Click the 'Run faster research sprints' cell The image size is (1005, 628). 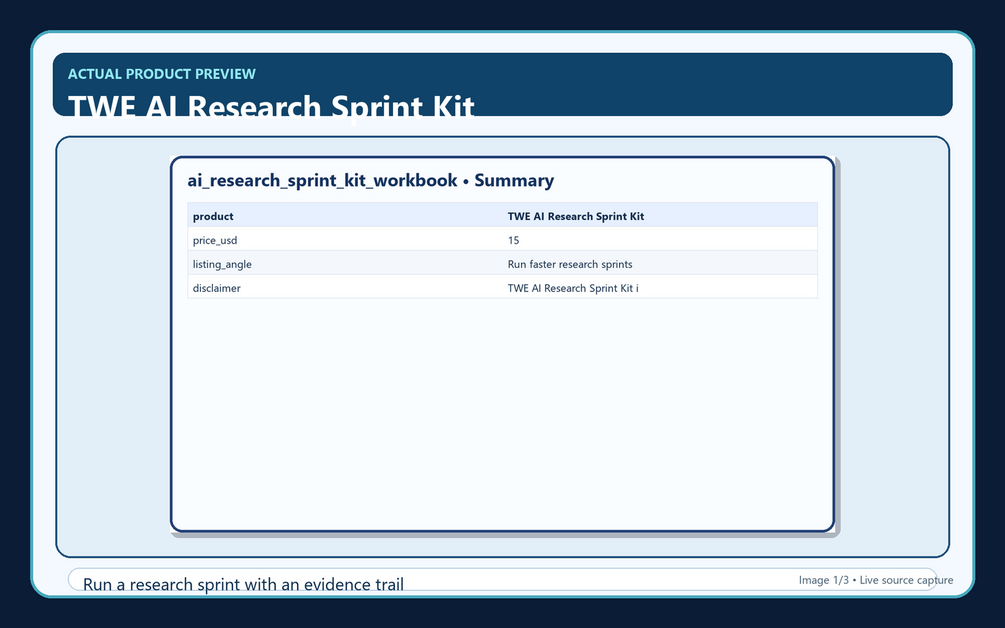tap(660, 264)
